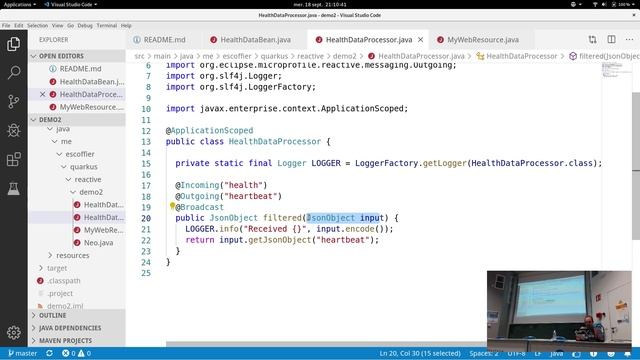Click the Open Changes compare icon
The height and width of the screenshot is (360, 640).
click(x=592, y=40)
